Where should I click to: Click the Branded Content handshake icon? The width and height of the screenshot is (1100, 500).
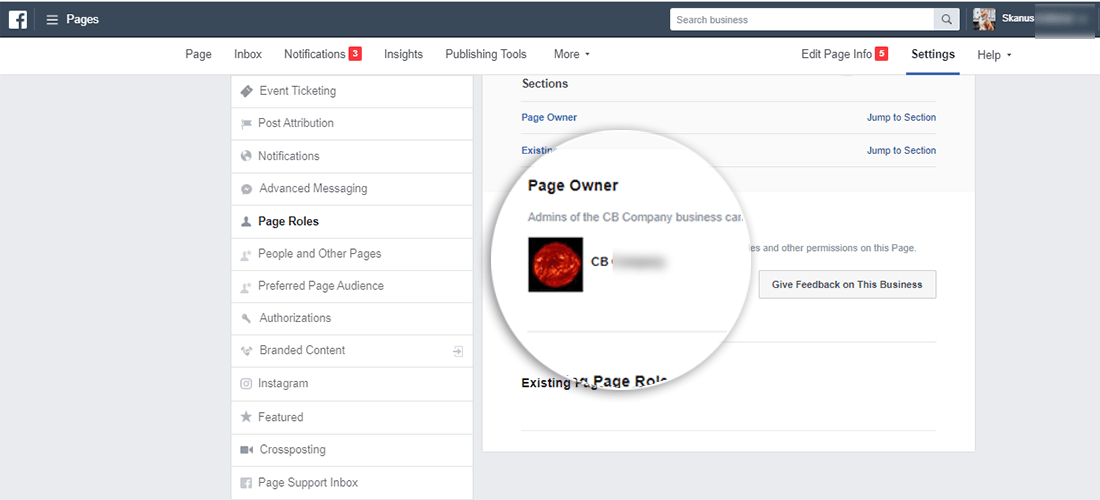246,351
